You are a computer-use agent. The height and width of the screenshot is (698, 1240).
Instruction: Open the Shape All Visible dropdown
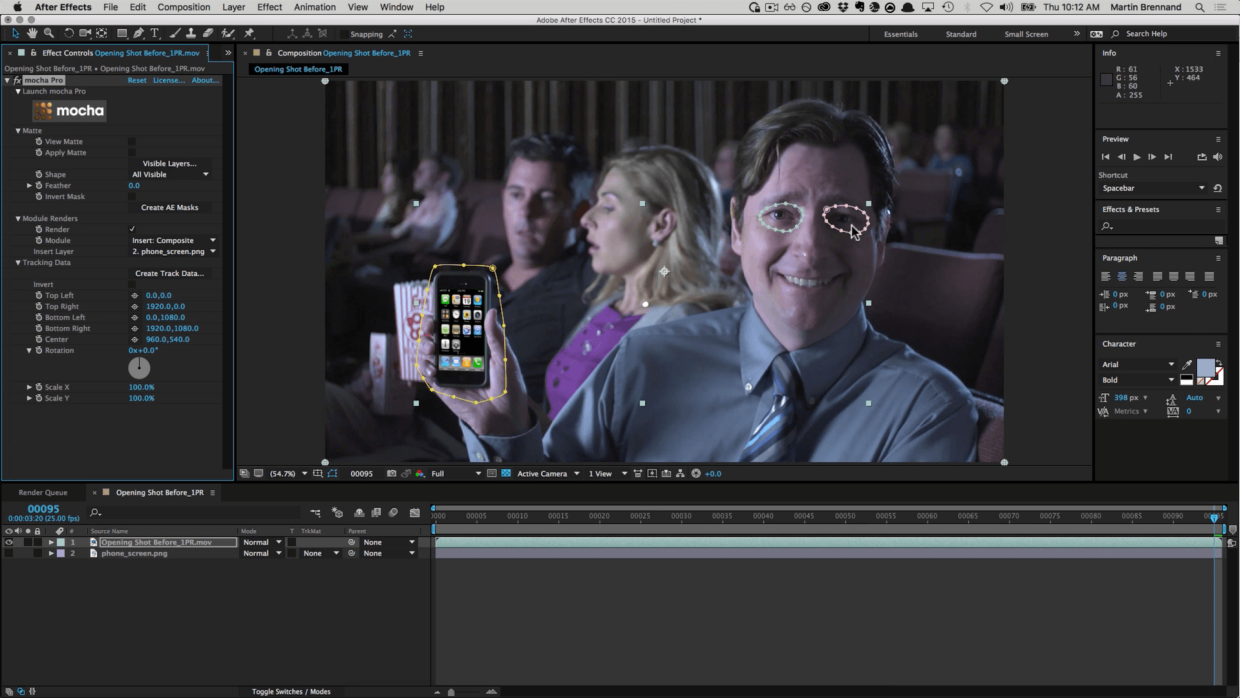click(x=171, y=175)
